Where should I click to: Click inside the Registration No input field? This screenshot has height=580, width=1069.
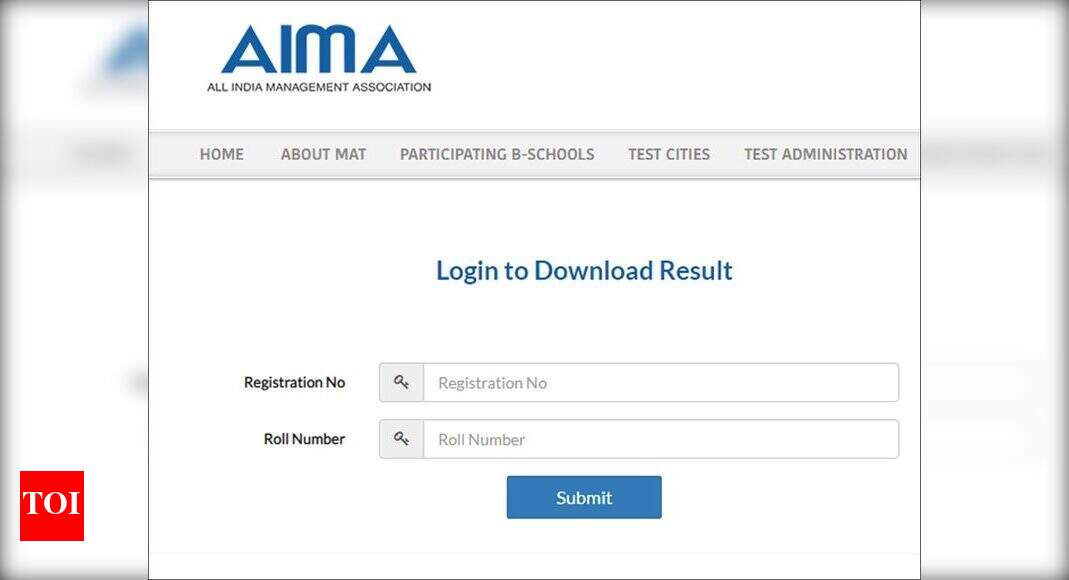pyautogui.click(x=660, y=382)
